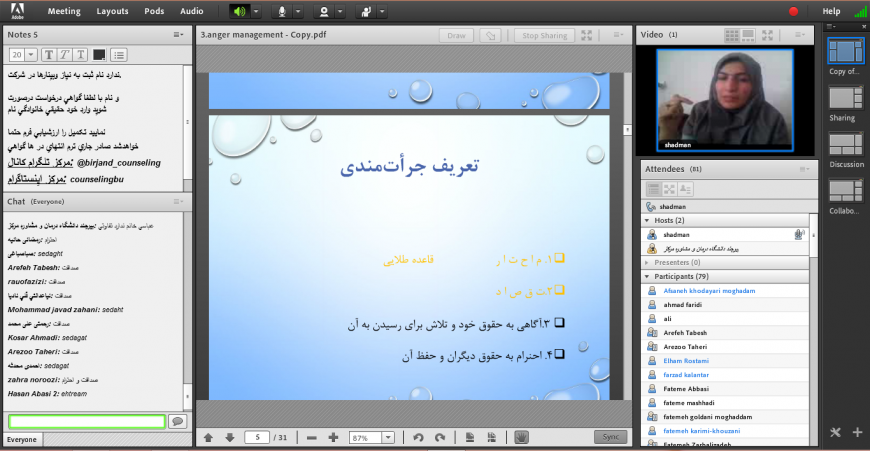Click the red recording indicator
The height and width of the screenshot is (451, 870).
(x=793, y=11)
